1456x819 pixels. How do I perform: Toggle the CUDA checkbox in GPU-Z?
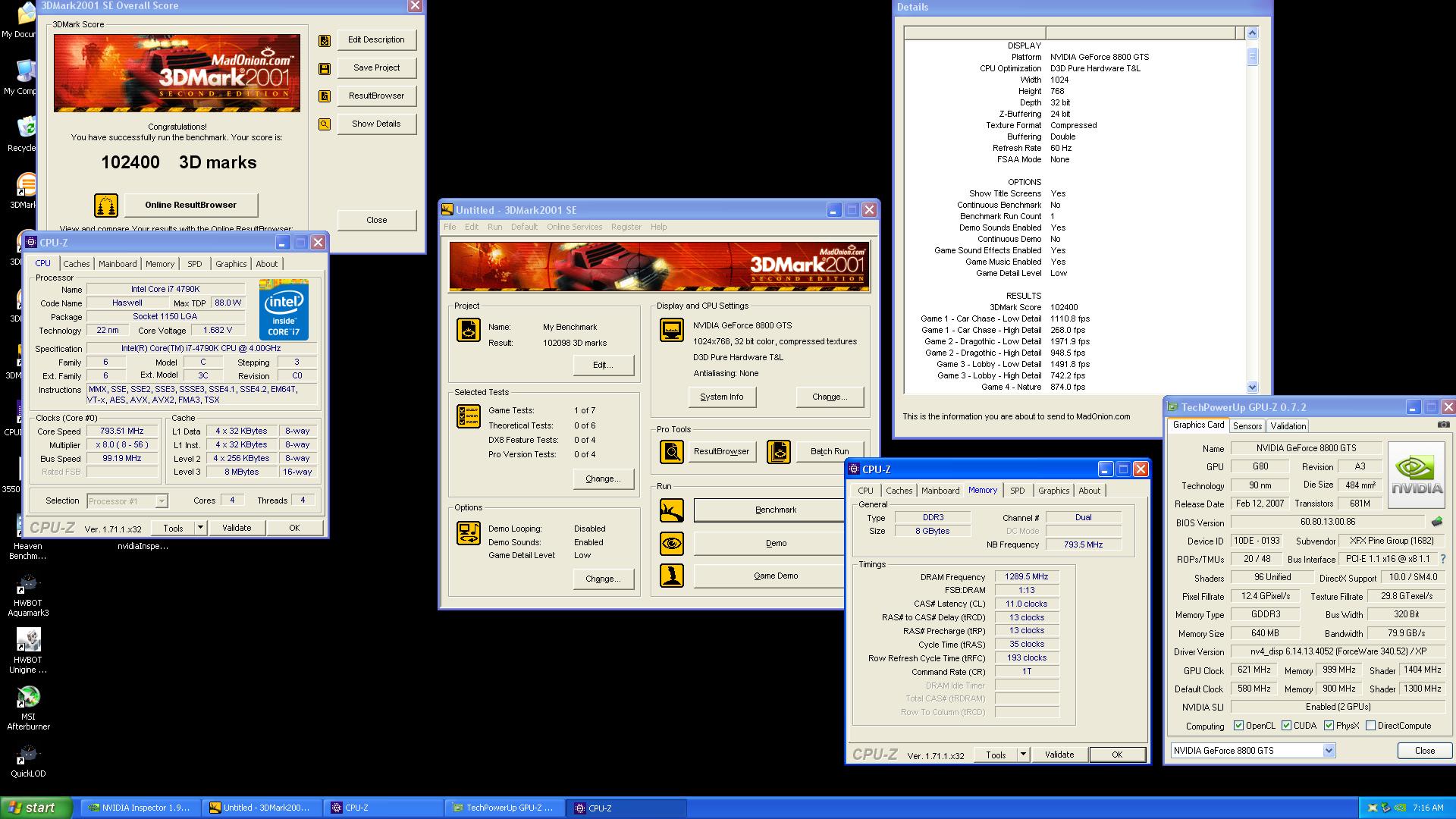click(x=1286, y=726)
